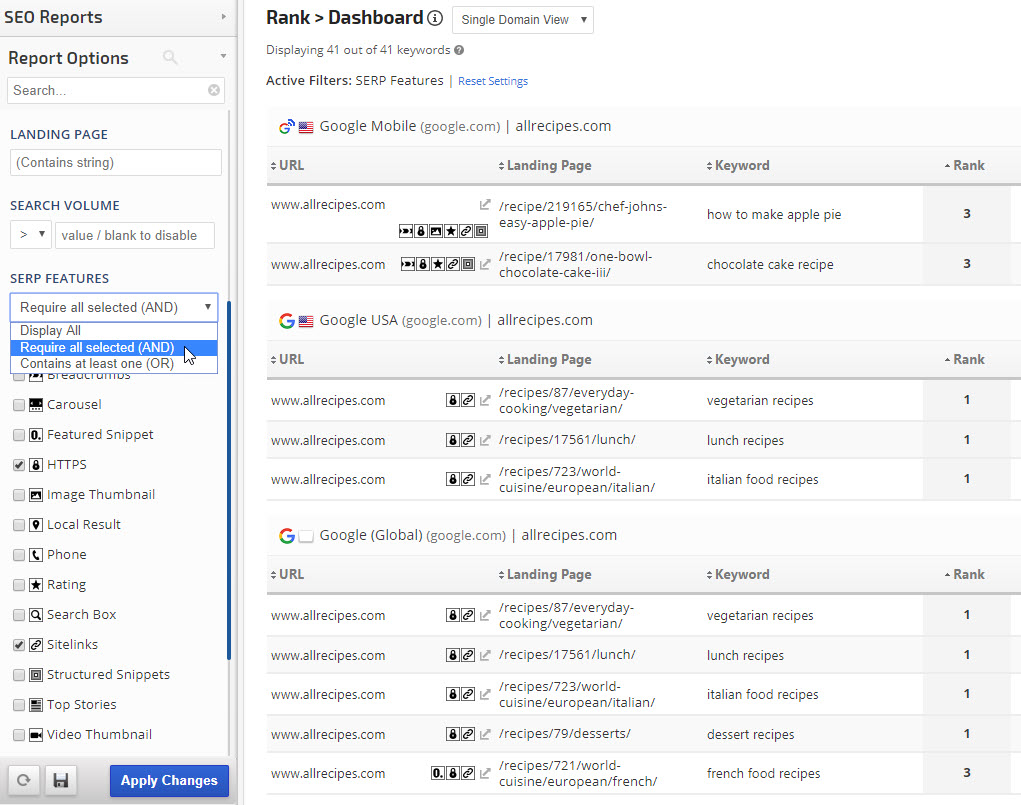Click the help icon after keywords count

pyautogui.click(x=459, y=50)
